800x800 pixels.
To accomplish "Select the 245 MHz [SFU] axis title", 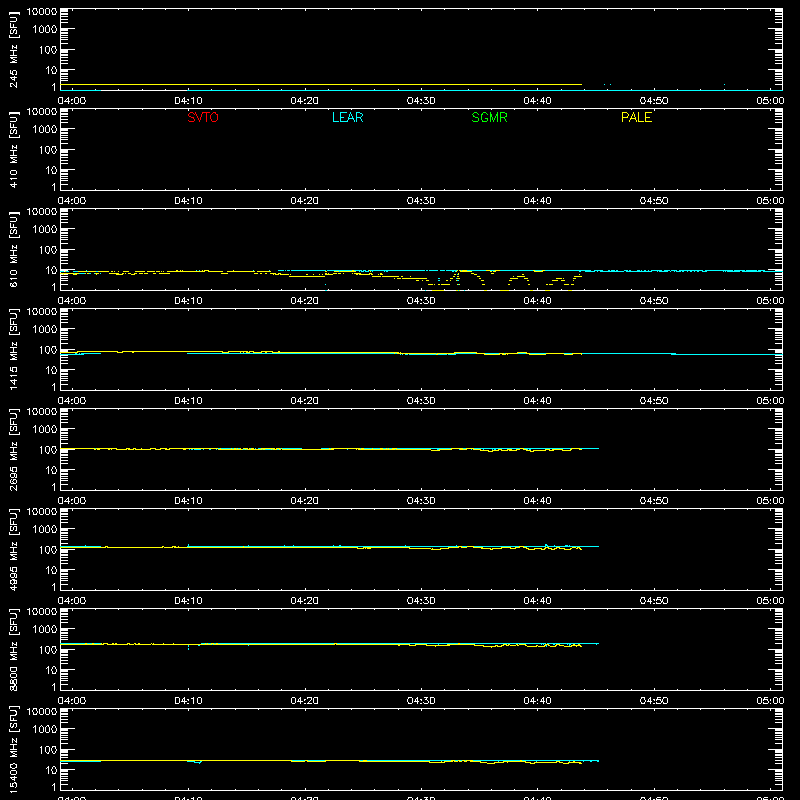I will [13, 50].
